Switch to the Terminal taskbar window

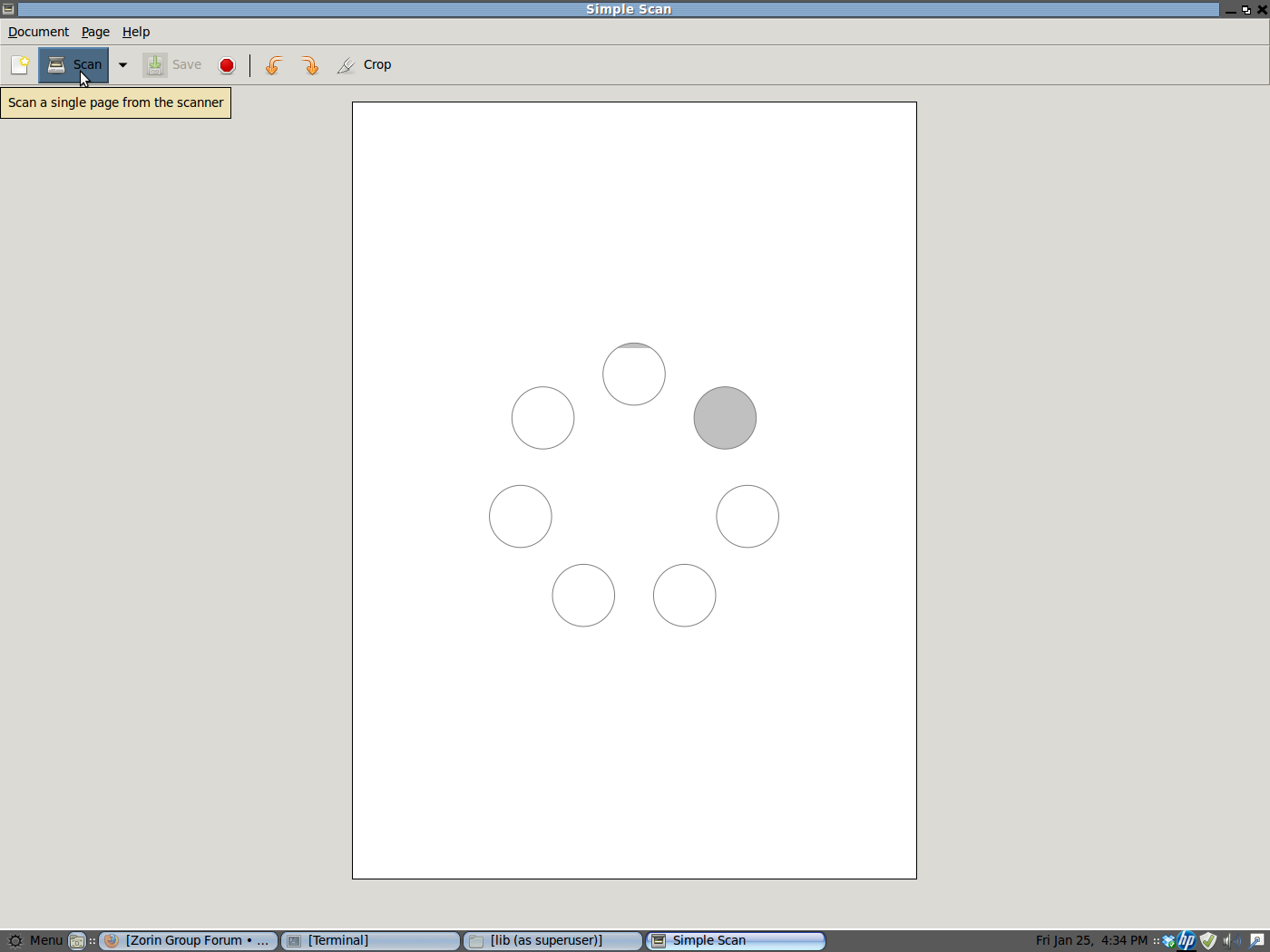(x=370, y=941)
